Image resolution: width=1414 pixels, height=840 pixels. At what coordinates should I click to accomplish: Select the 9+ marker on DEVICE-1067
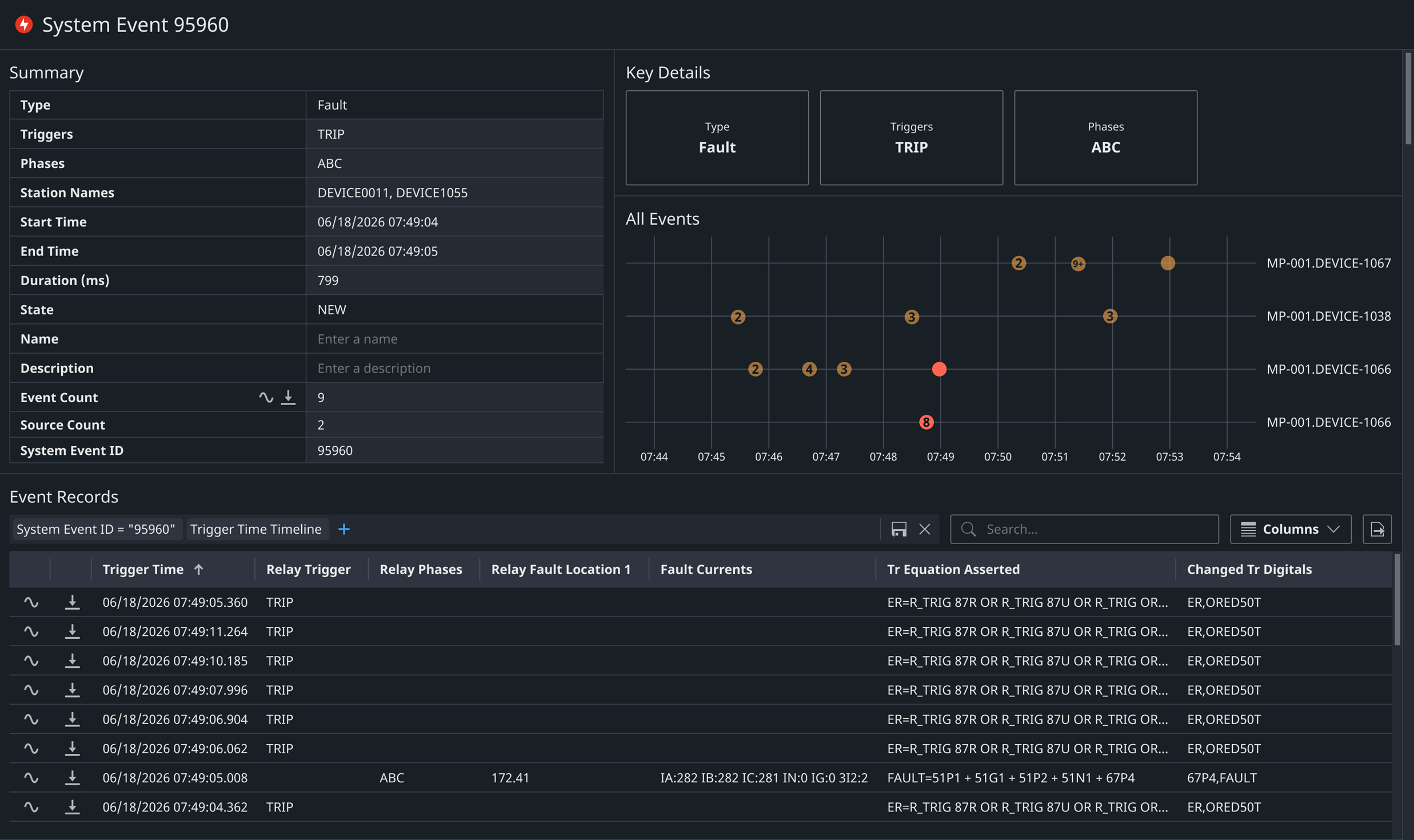(1078, 263)
